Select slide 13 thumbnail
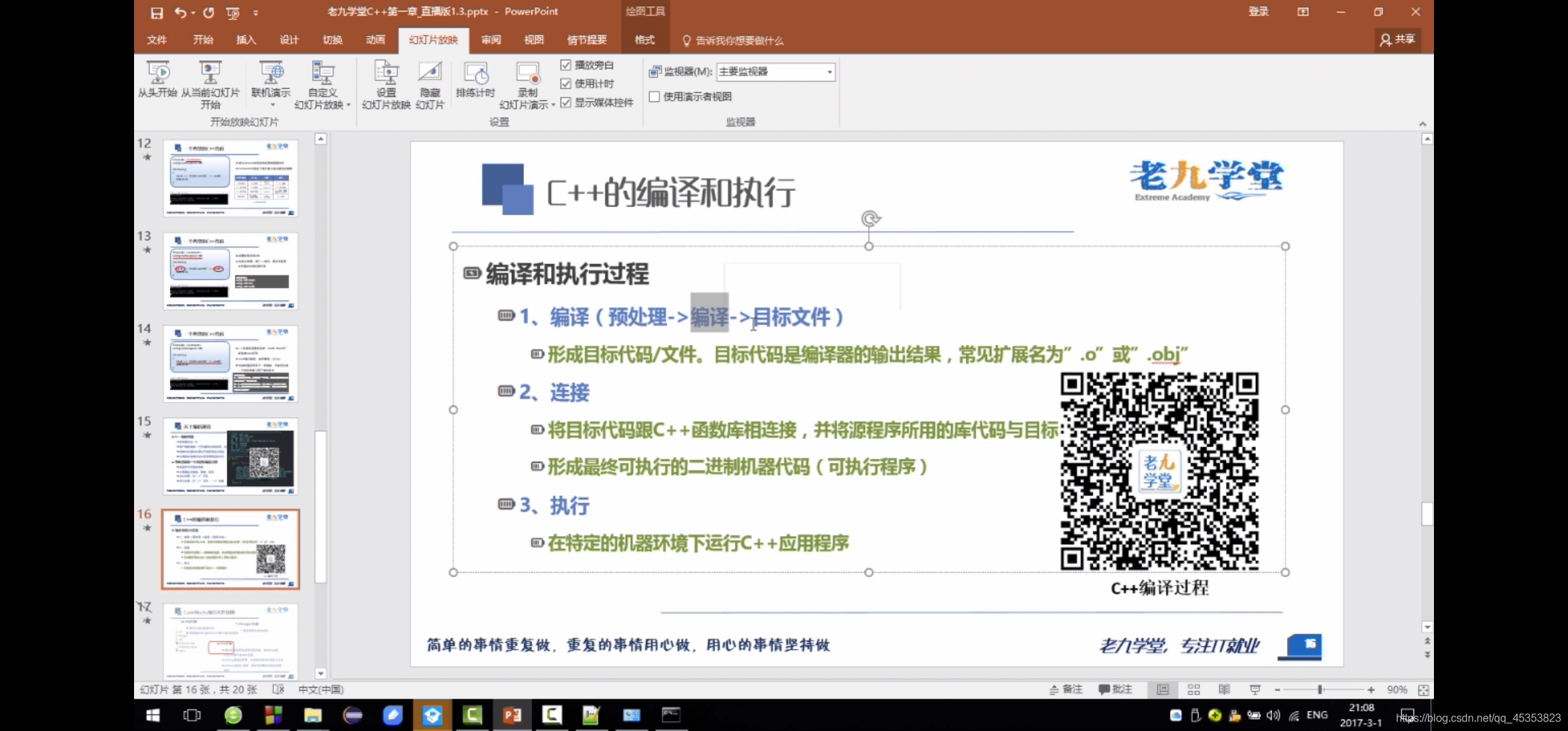Screen dimensions: 1568x731 [230, 271]
